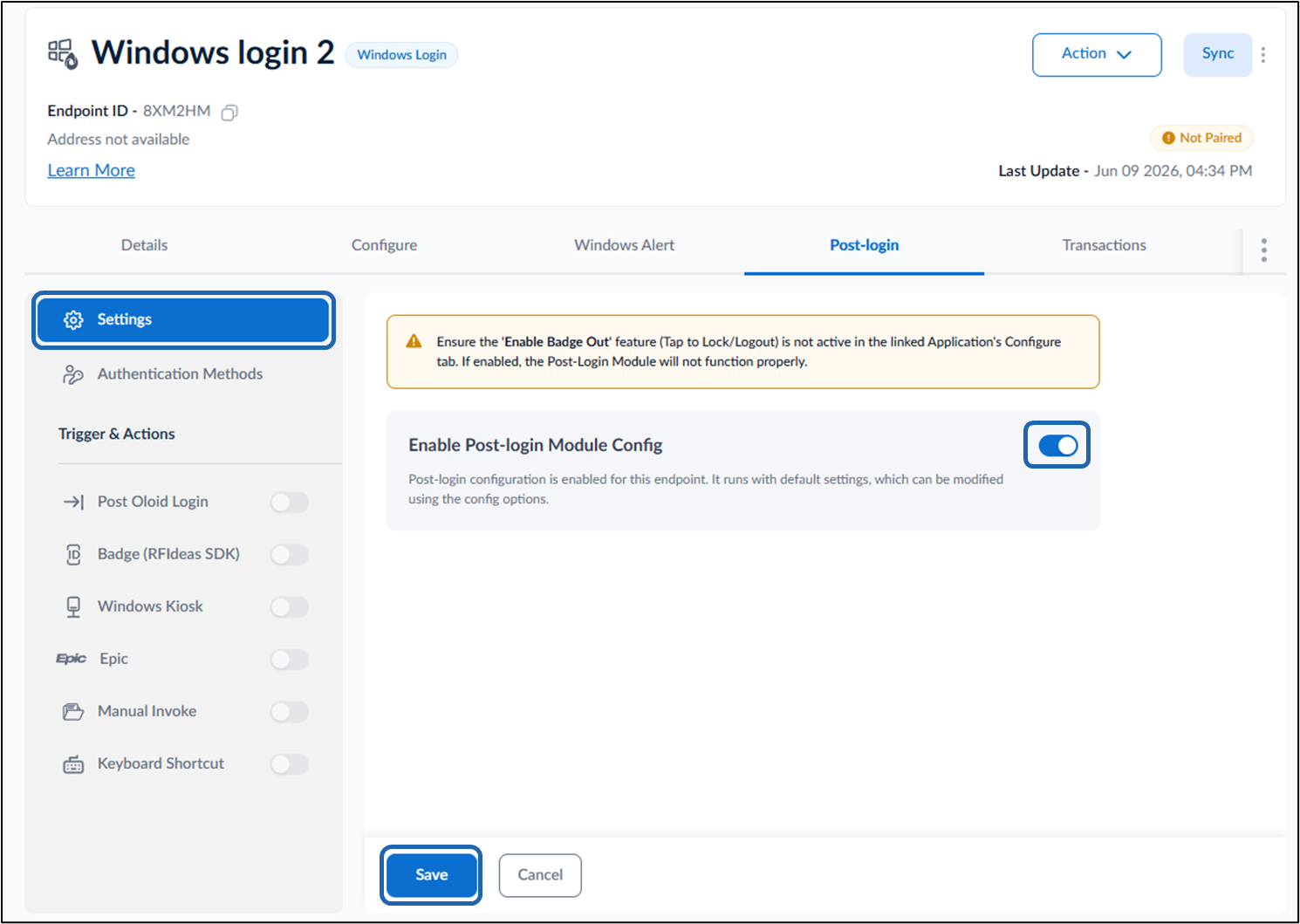Open the more-tabs menu after Transactions

(x=1263, y=250)
